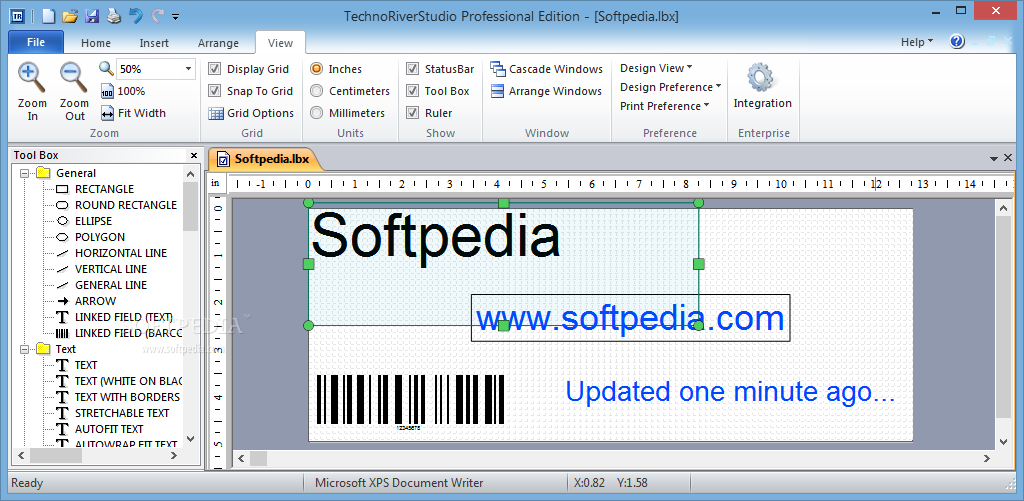The height and width of the screenshot is (501, 1024).
Task: Click the Zoom In magnifier icon
Action: [31, 77]
